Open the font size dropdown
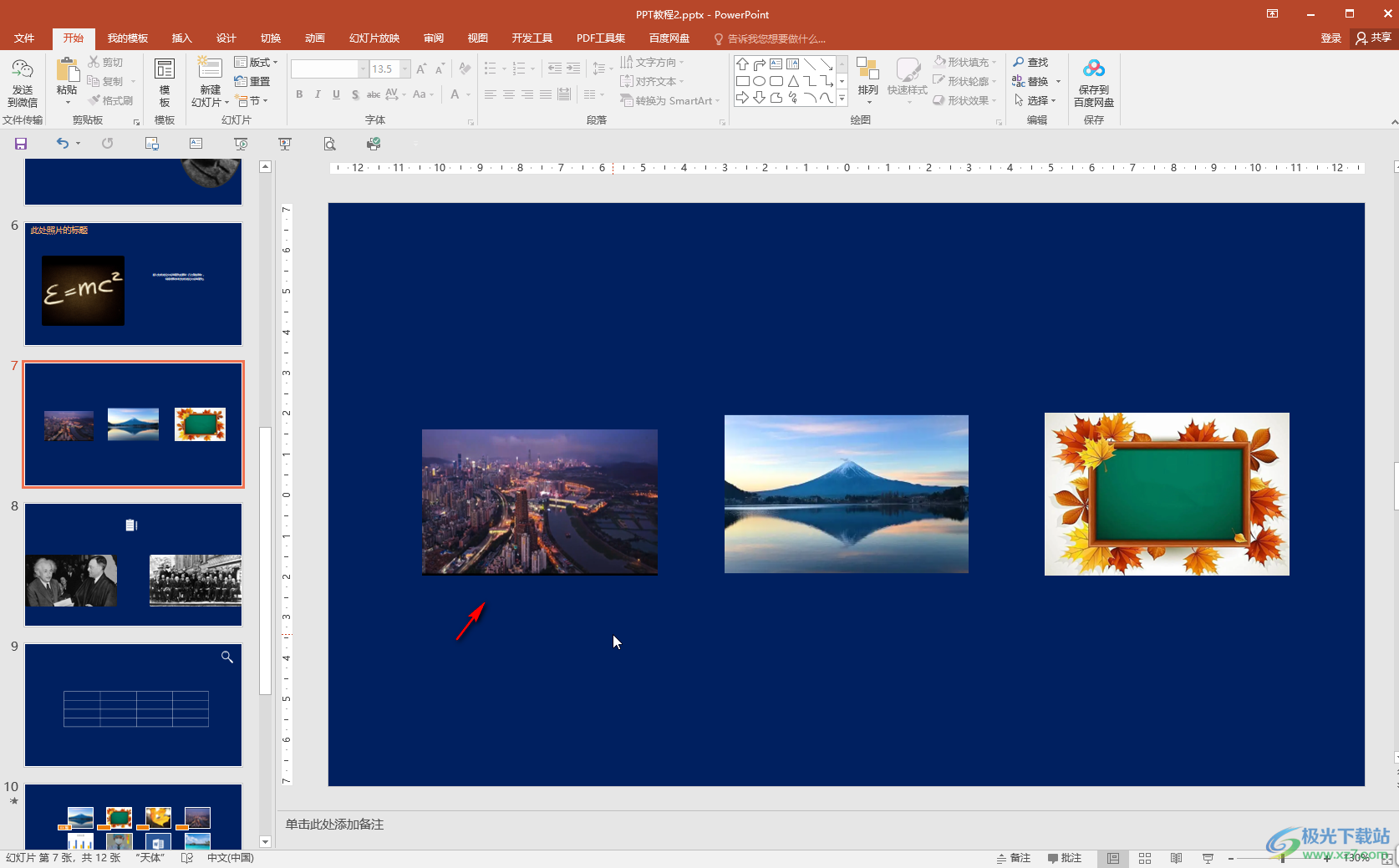Image resolution: width=1399 pixels, height=868 pixels. (405, 69)
